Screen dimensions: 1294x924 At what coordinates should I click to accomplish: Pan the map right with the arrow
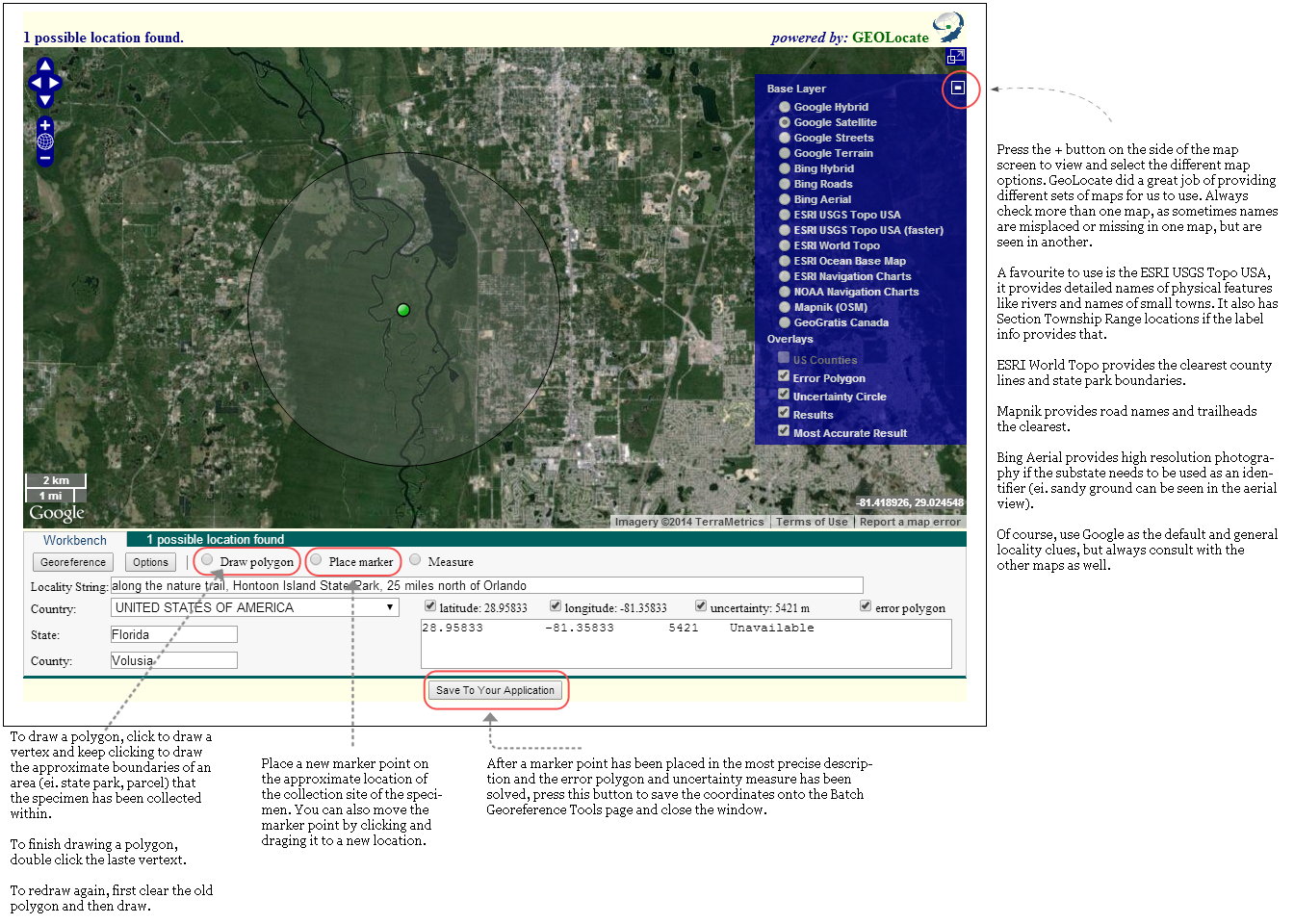click(x=55, y=83)
